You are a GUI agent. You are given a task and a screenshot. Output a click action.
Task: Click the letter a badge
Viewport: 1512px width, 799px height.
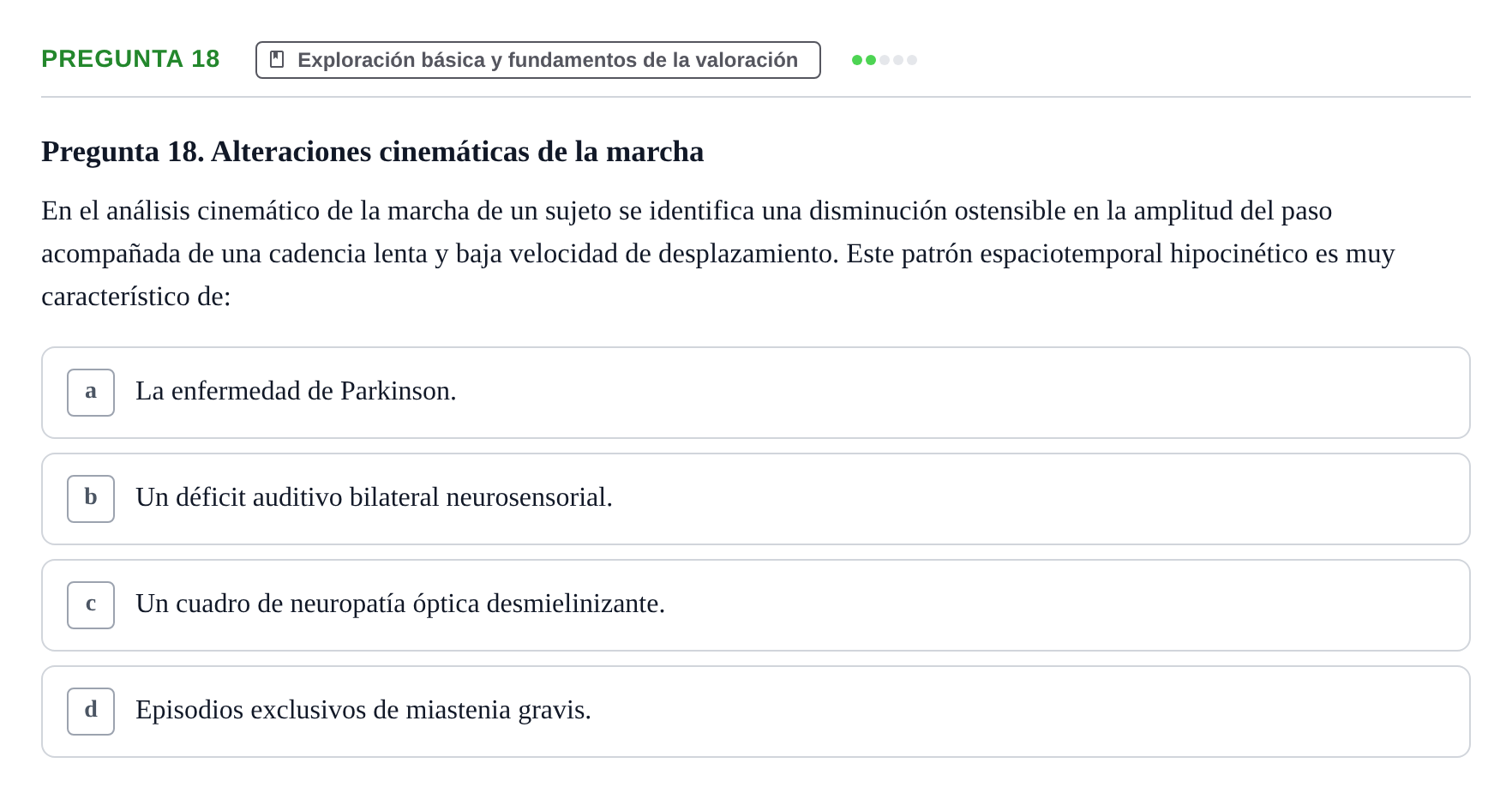coord(91,393)
